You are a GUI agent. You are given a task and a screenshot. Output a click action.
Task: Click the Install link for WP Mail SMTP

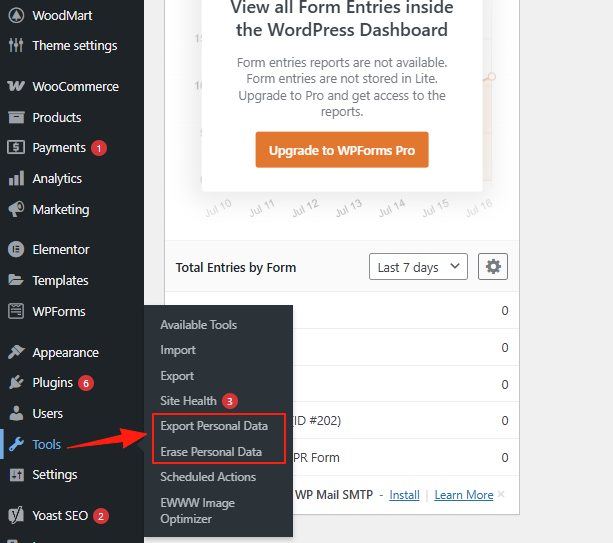[x=404, y=495]
